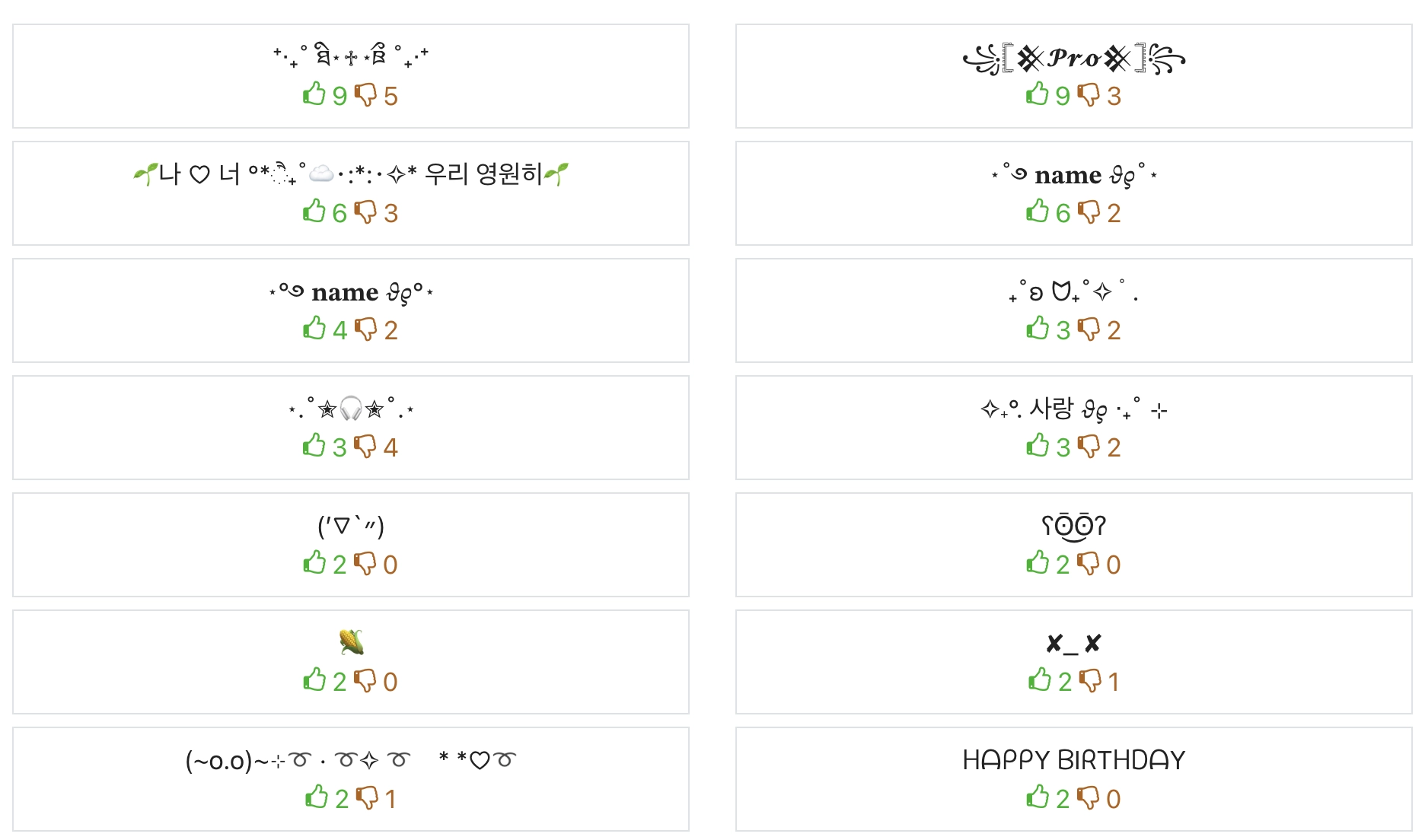The image size is (1425, 840).
Task: Upvote the Pro decorated nickname
Action: click(x=1038, y=94)
